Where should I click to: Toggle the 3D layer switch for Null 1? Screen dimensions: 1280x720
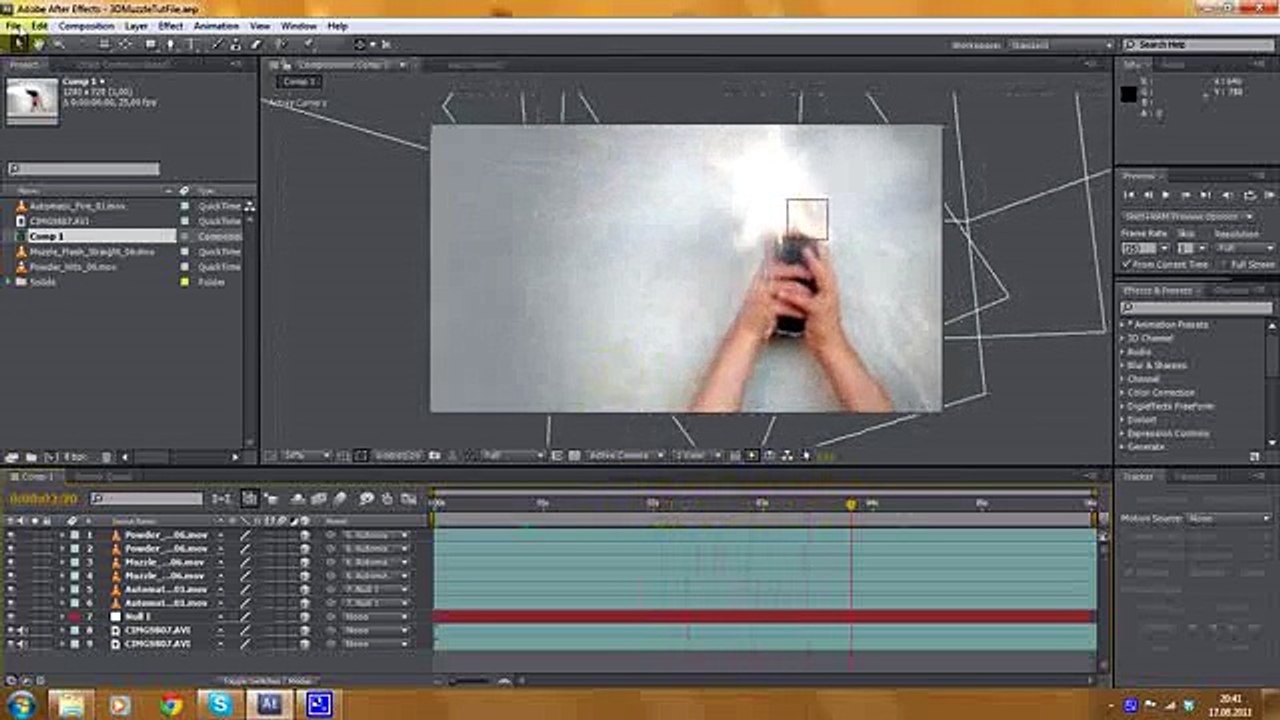click(x=304, y=617)
